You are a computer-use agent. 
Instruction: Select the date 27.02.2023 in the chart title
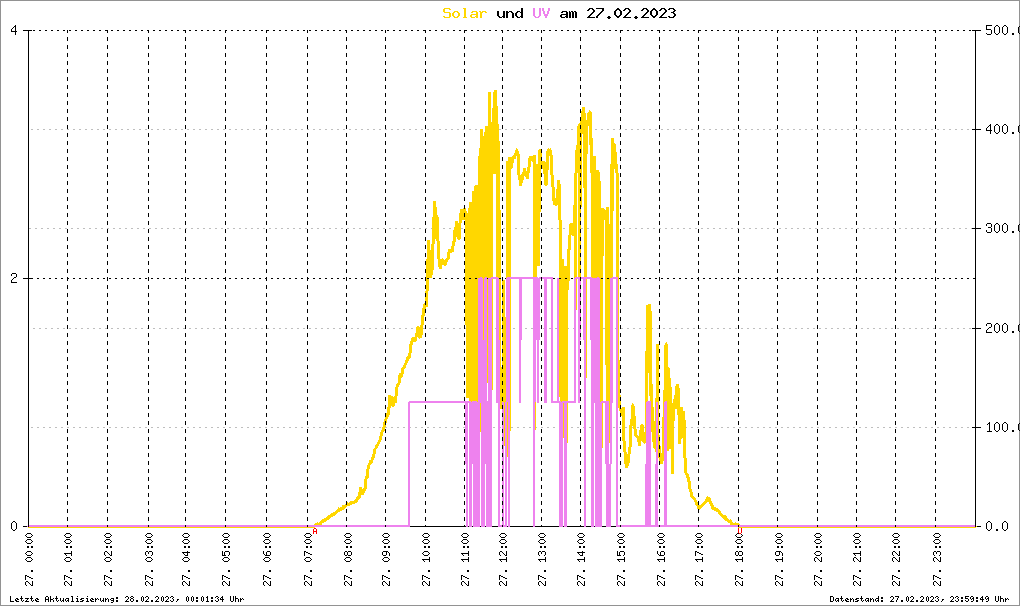tap(631, 13)
